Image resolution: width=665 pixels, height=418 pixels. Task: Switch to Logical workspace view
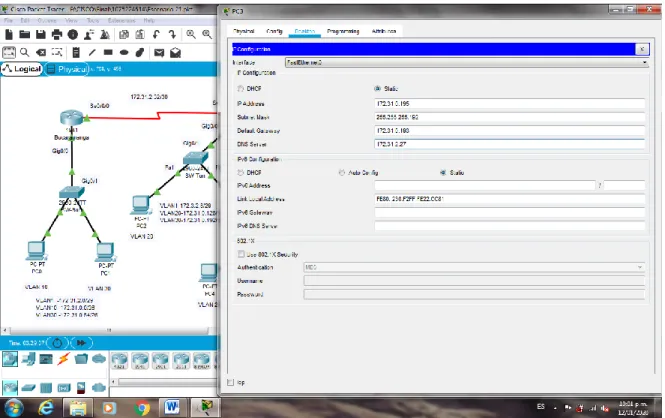(22, 69)
